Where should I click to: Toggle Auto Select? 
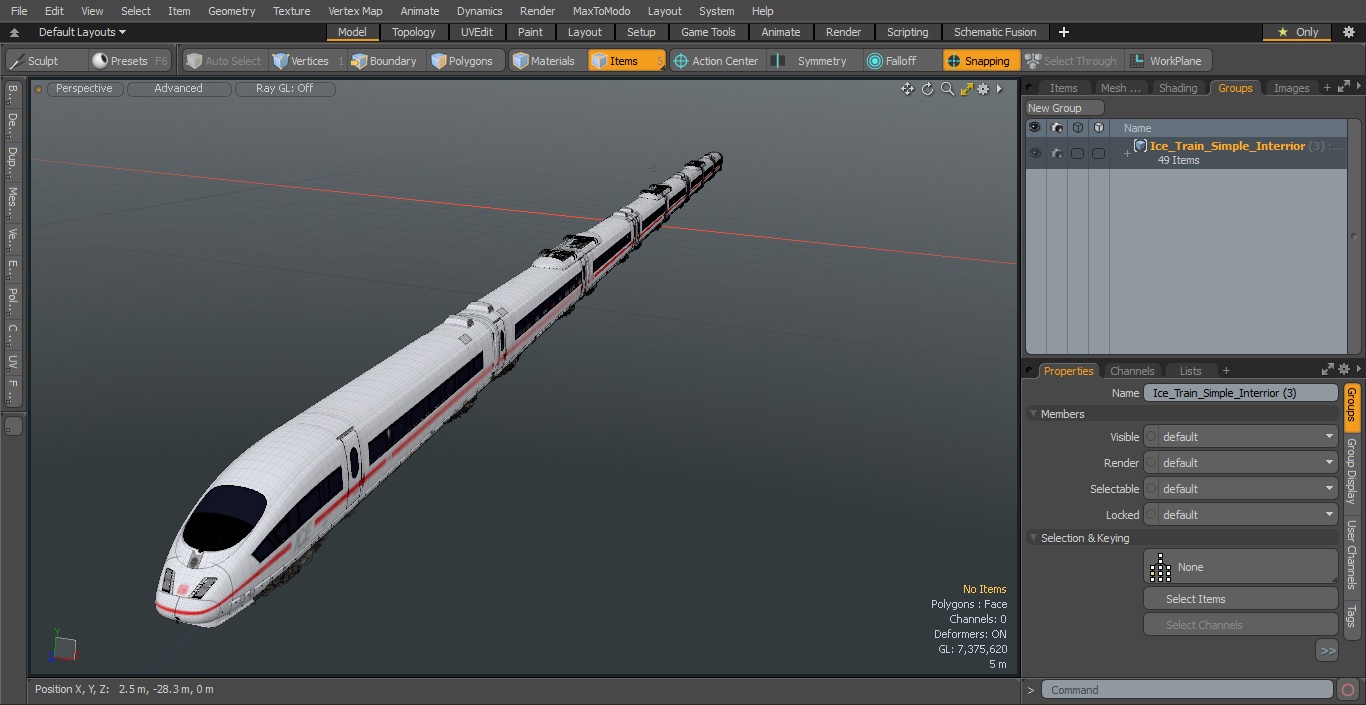pos(224,61)
